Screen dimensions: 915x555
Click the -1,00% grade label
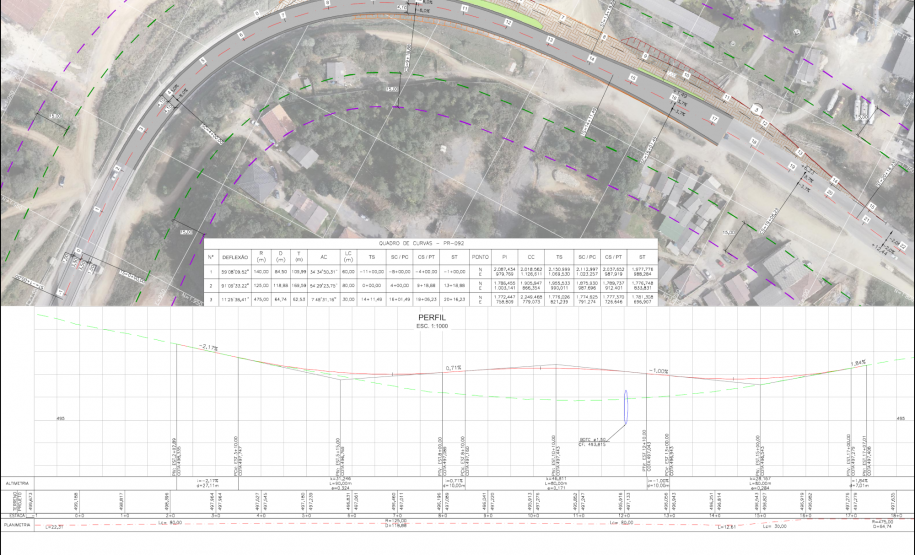(658, 370)
